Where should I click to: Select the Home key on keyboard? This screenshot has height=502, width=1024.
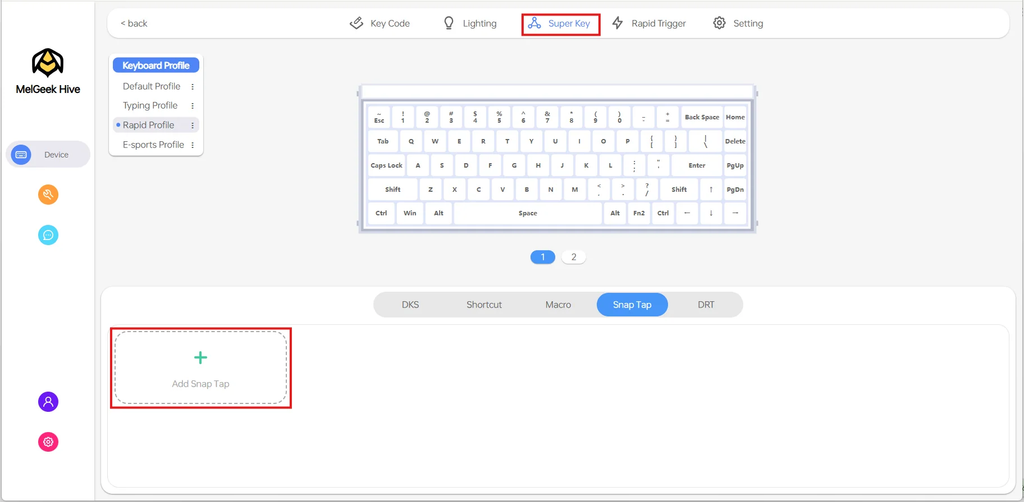[735, 117]
